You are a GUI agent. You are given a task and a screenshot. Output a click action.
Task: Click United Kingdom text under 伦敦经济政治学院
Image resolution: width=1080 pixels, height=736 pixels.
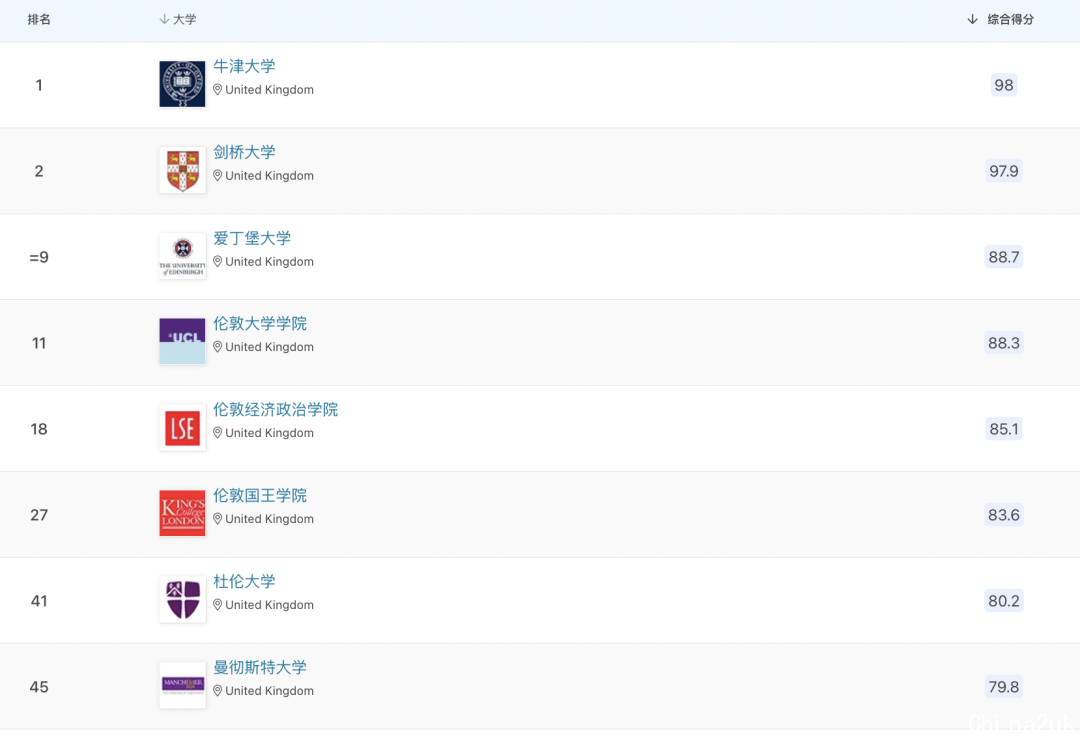pos(269,433)
